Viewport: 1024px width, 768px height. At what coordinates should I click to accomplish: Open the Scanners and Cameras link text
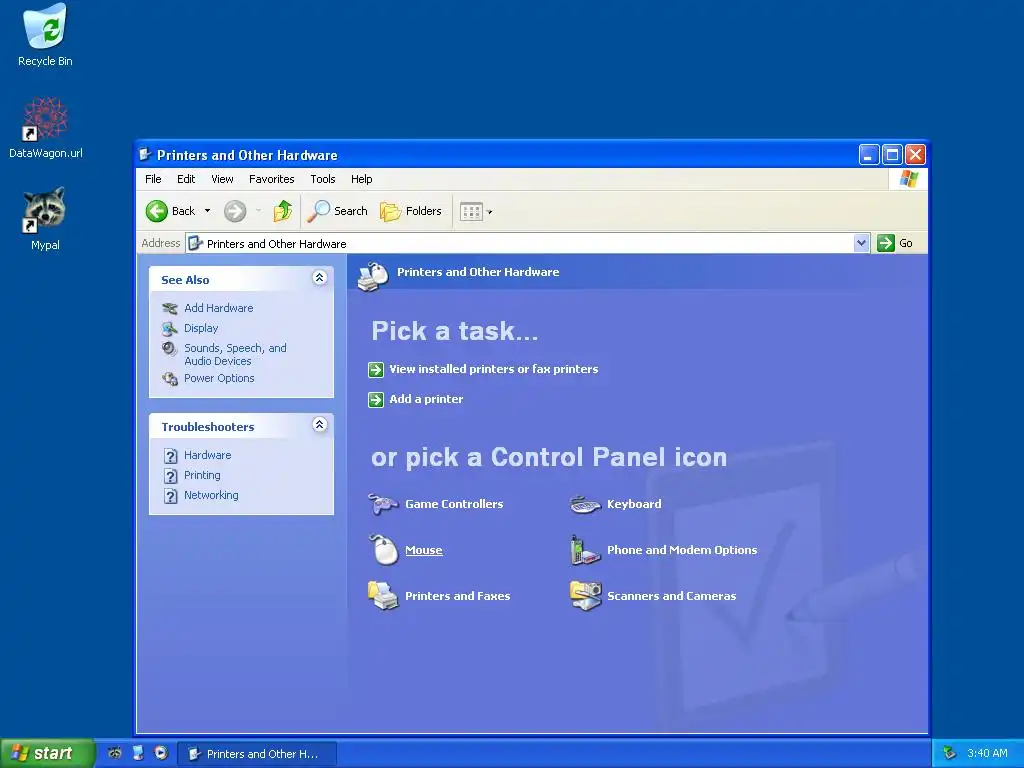(671, 596)
